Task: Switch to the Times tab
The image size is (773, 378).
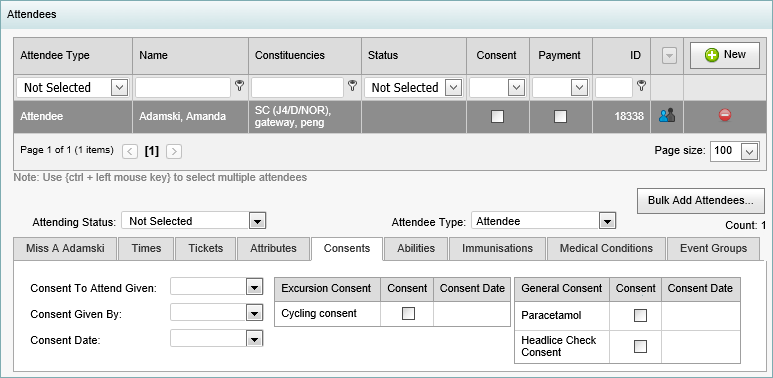Action: tap(146, 248)
